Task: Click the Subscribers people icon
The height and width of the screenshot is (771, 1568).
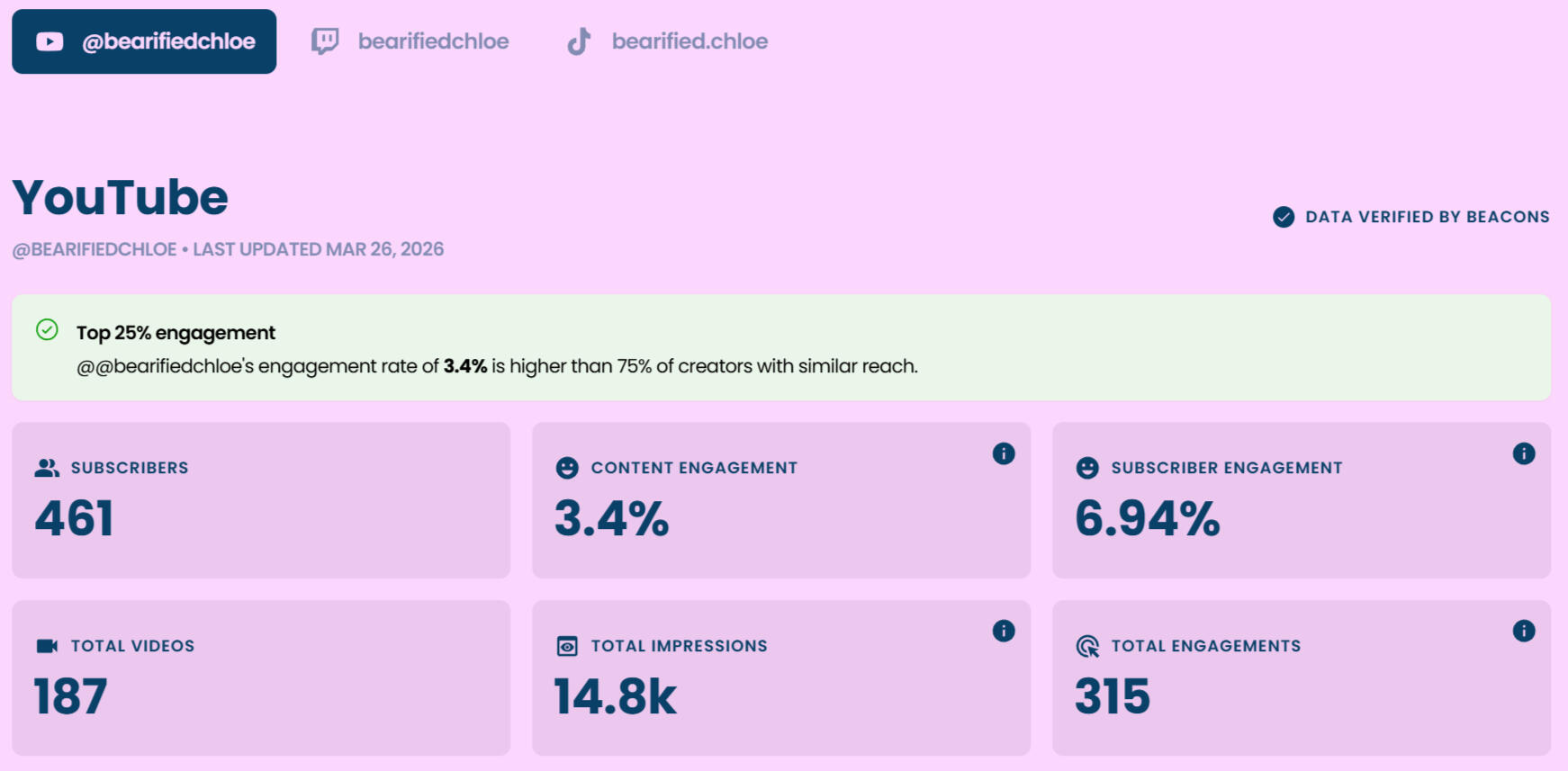Action: (47, 468)
